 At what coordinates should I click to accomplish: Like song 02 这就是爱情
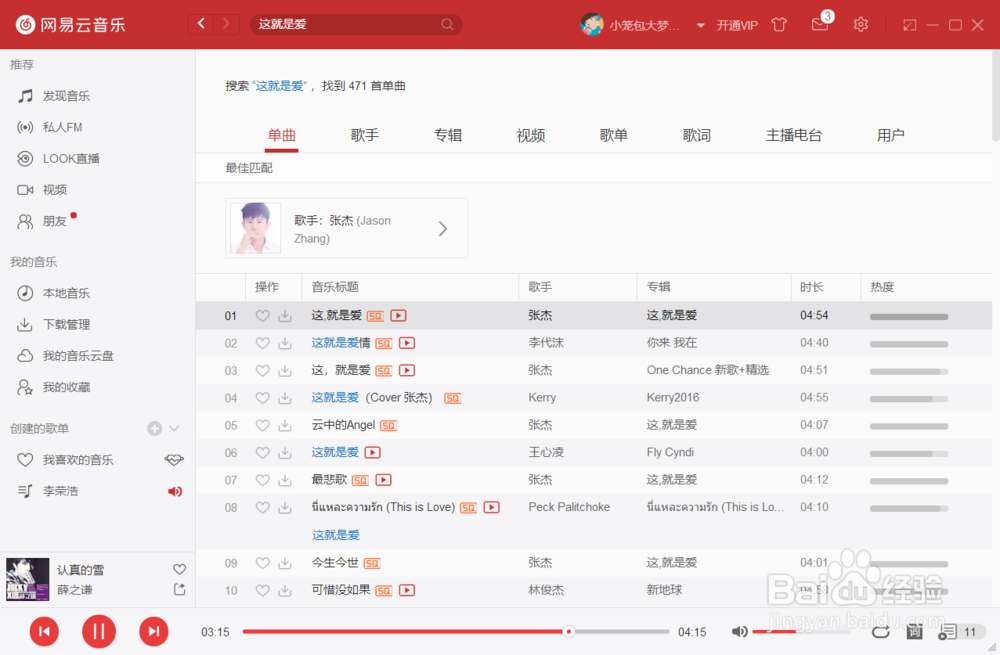click(262, 343)
